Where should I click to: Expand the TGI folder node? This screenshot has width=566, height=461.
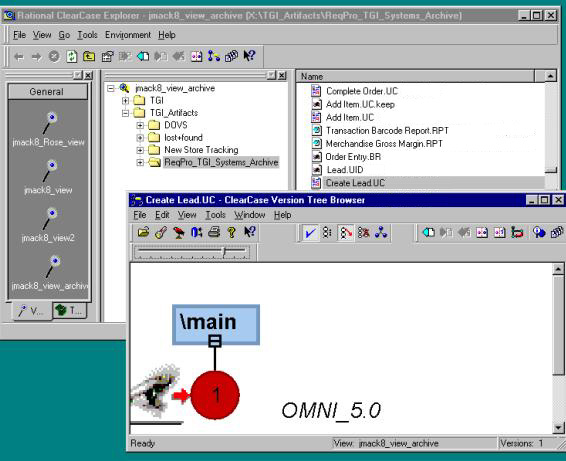click(125, 101)
